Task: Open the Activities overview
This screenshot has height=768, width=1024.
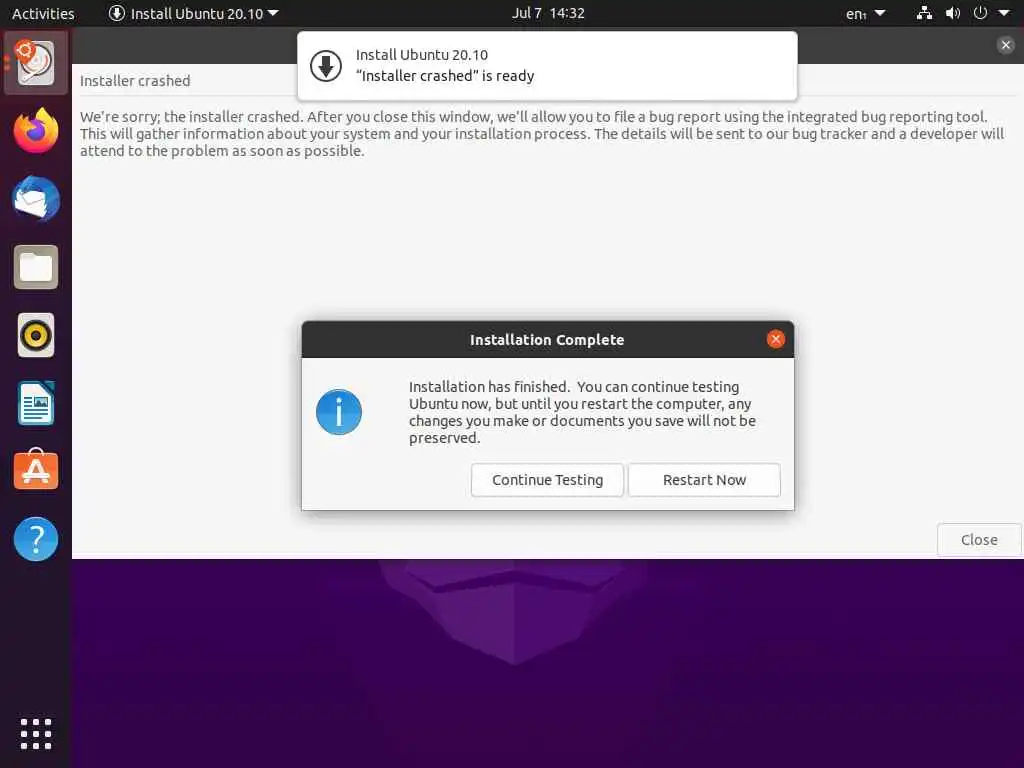Action: point(43,13)
